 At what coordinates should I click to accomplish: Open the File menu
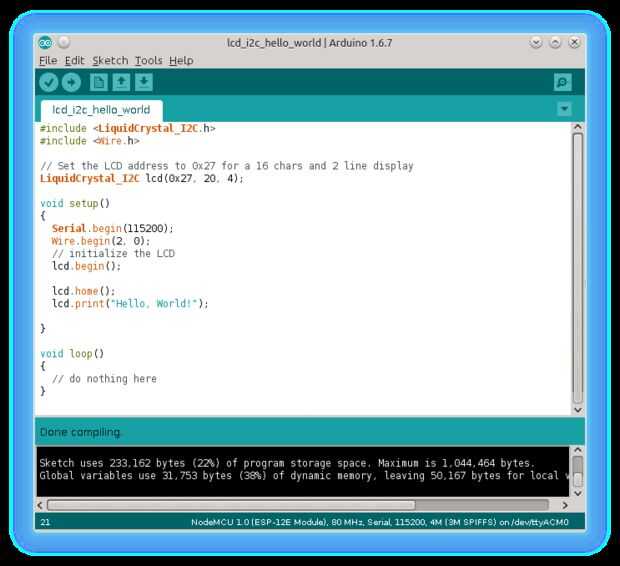[x=48, y=61]
